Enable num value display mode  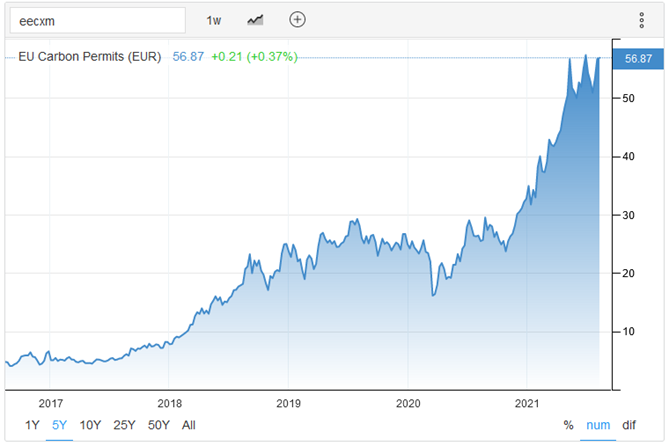[598, 425]
